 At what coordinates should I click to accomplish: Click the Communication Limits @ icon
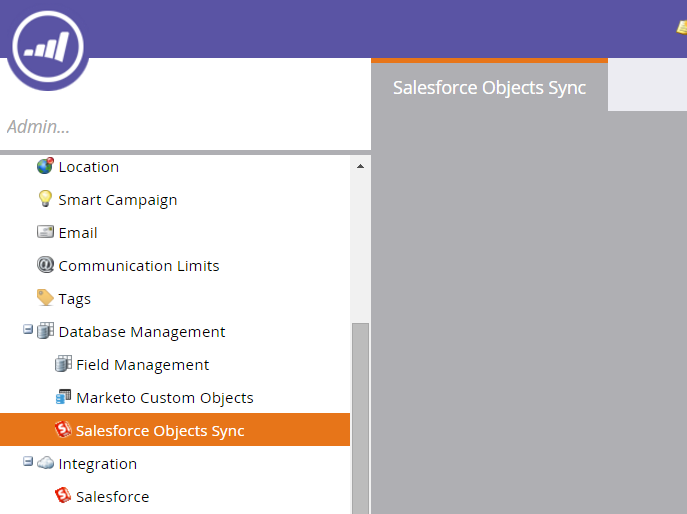pos(45,265)
